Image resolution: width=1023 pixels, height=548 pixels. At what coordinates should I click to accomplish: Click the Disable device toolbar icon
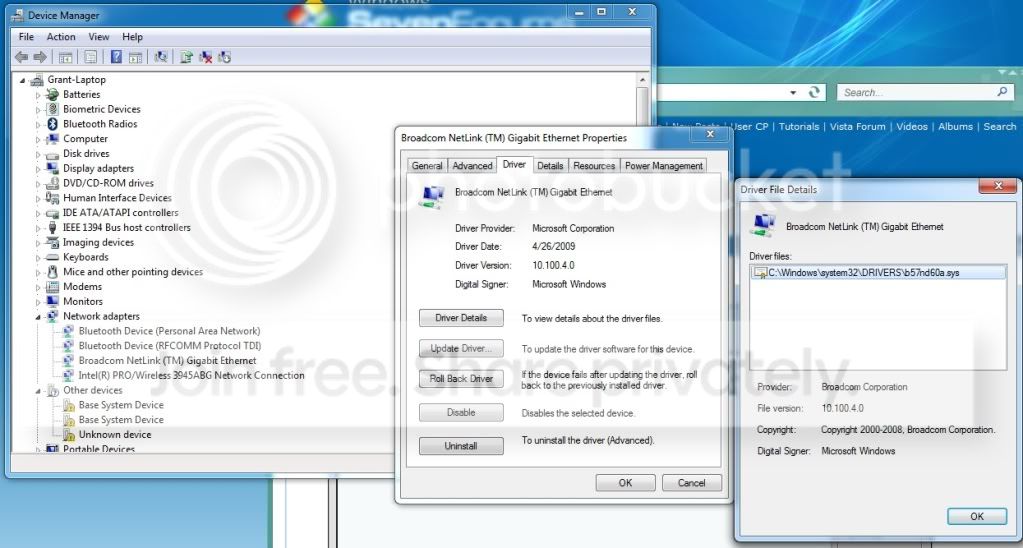(x=224, y=57)
